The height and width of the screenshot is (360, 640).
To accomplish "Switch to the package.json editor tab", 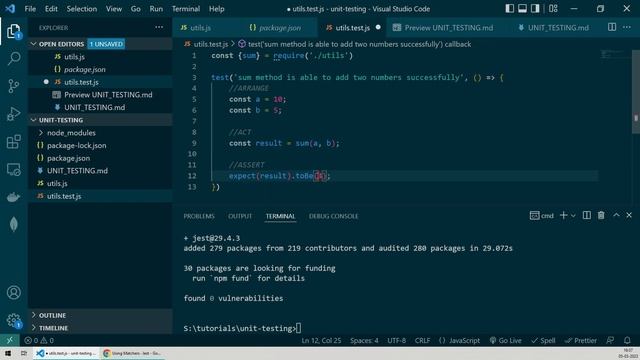I will coord(280,28).
